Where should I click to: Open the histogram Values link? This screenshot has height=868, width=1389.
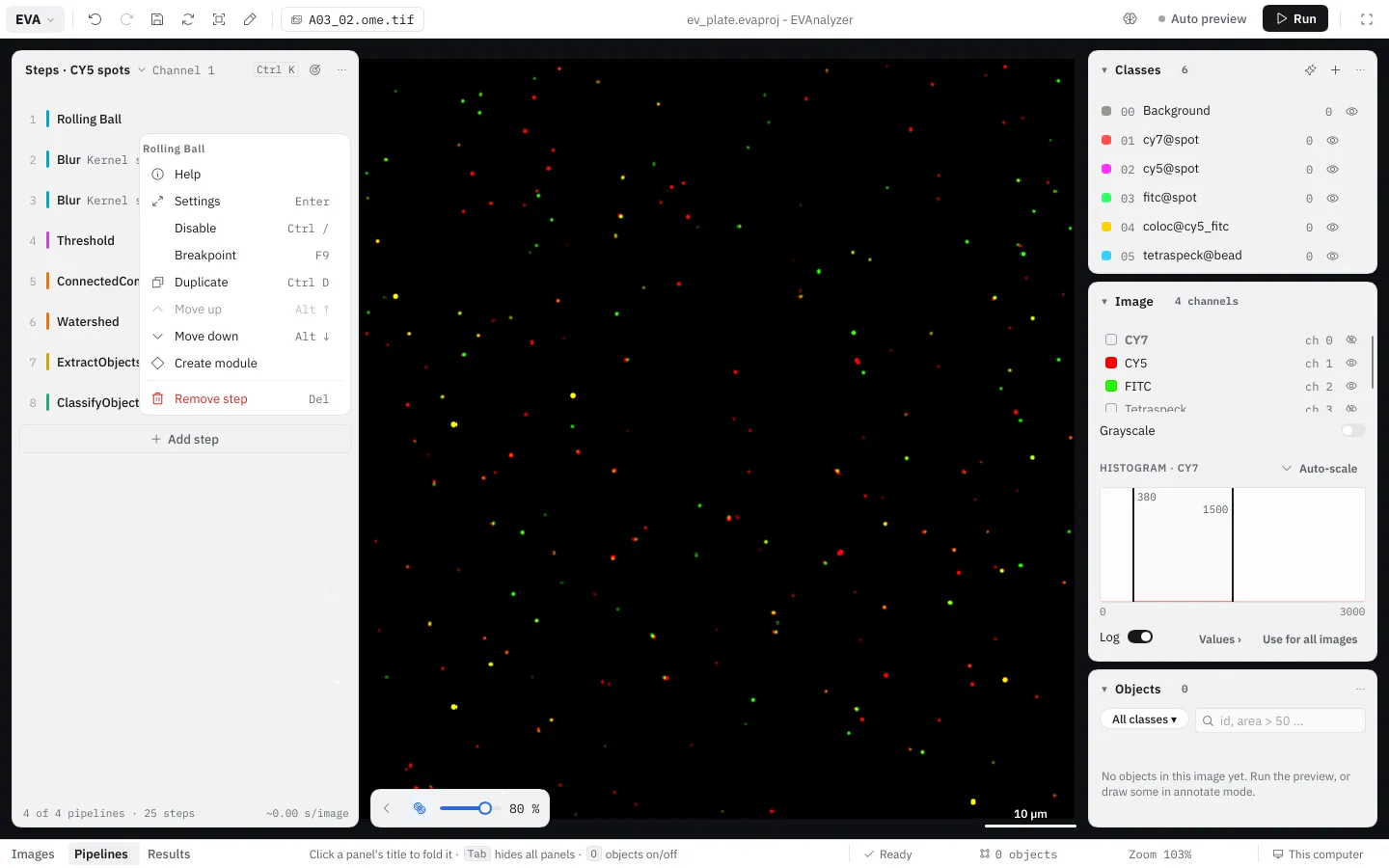tap(1220, 639)
